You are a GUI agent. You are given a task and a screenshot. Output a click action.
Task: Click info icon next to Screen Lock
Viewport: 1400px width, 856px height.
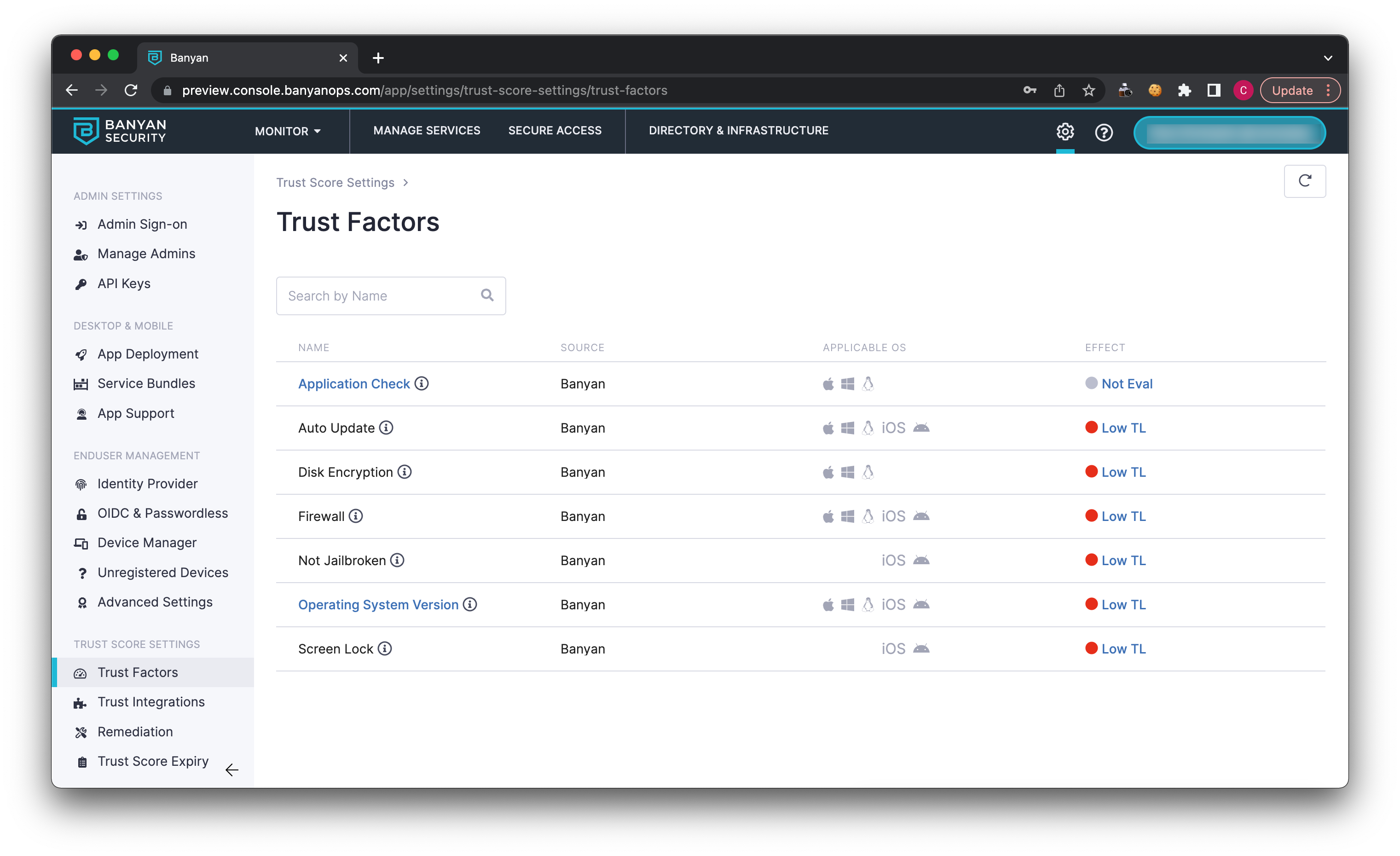[x=385, y=648]
